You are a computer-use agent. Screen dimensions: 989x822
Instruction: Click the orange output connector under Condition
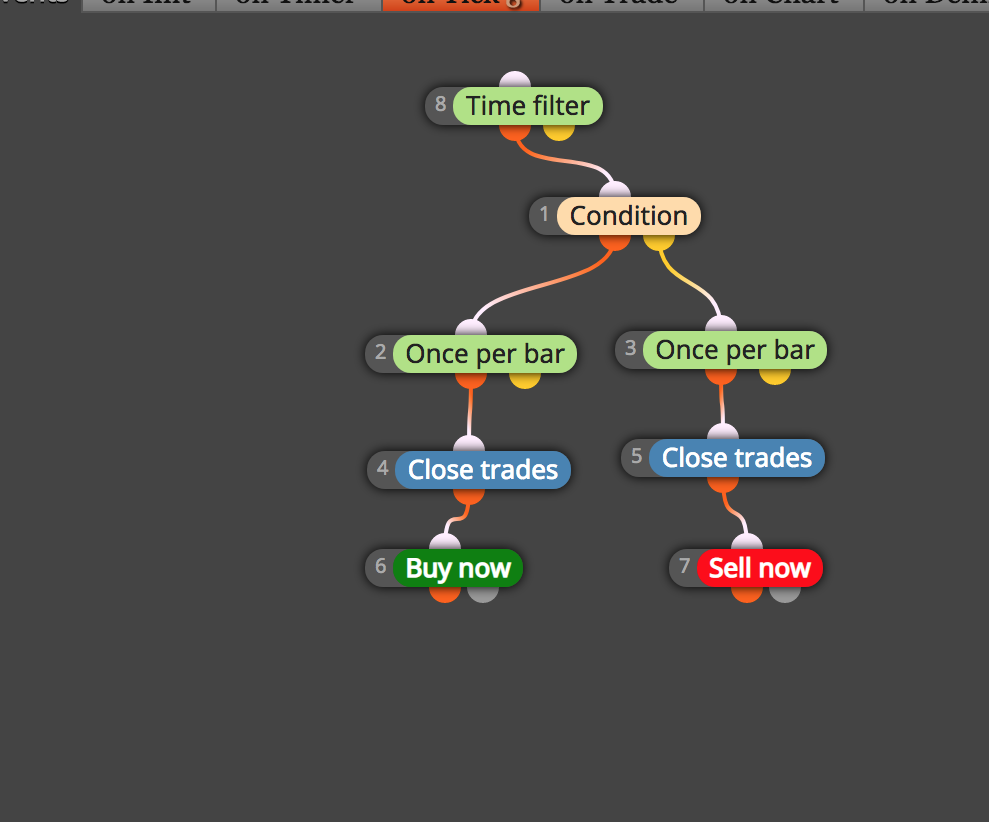pyautogui.click(x=615, y=243)
